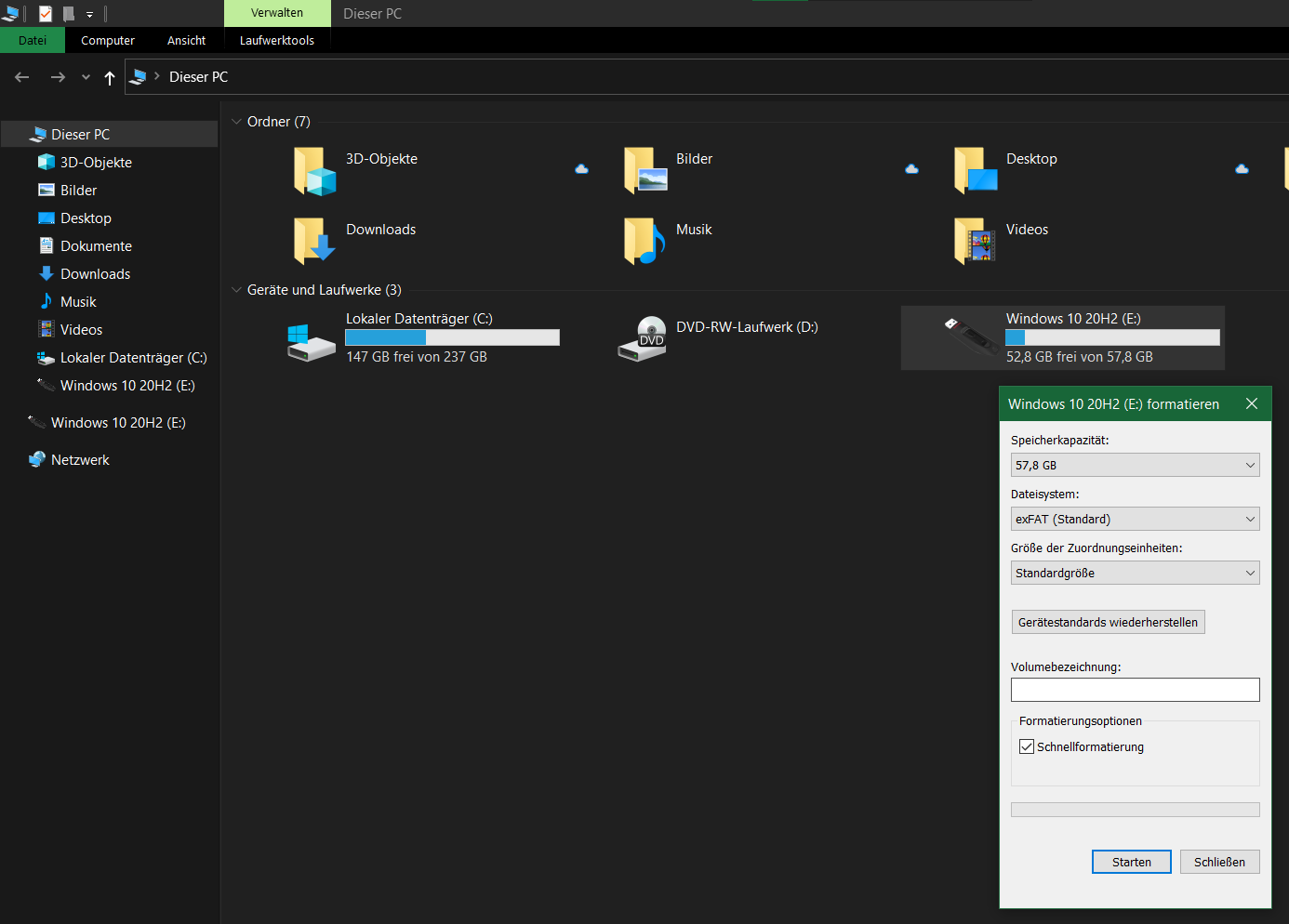Click Gerätestandards wiederherstellen button
This screenshot has width=1289, height=924.
point(1108,622)
